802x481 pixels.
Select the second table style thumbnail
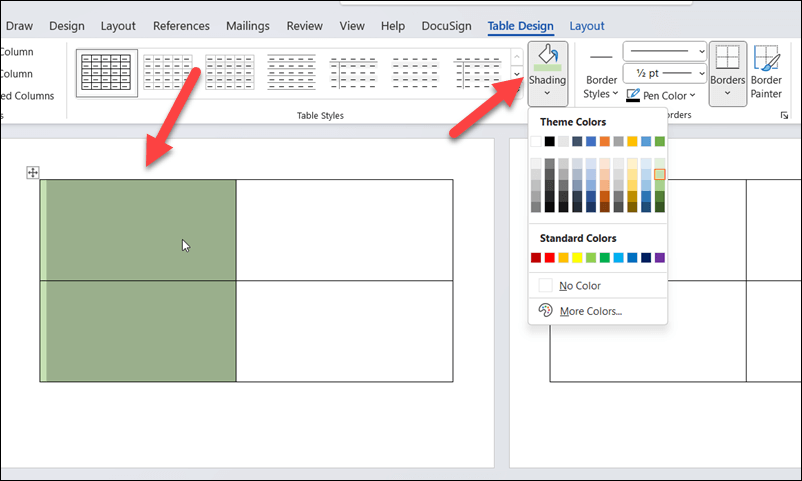click(168, 73)
